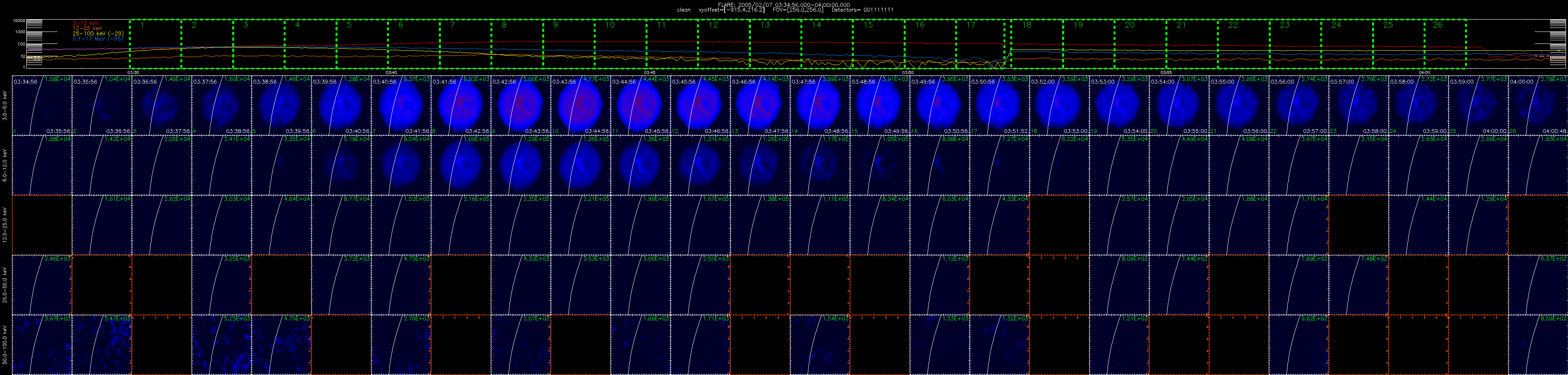This screenshot has width=1568, height=375.
Task: Open the 50.0-100.0 keV image labeled 5.47E+03
Action: [x=102, y=345]
